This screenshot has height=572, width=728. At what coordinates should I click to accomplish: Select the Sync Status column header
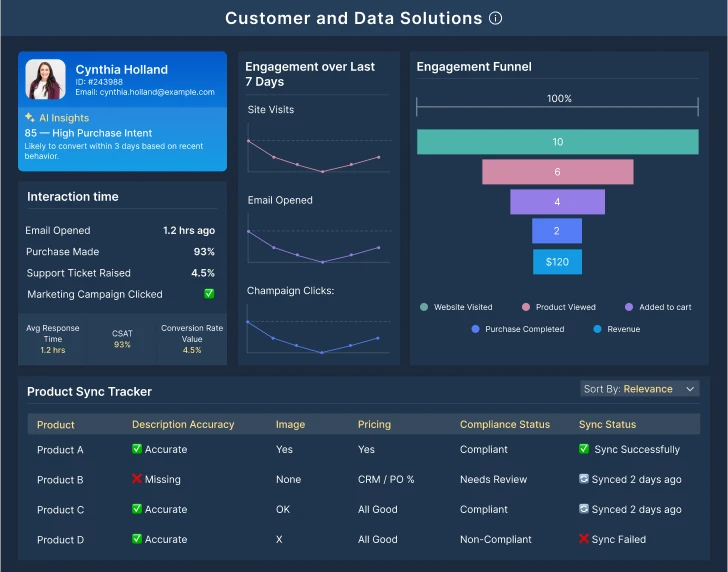click(607, 425)
